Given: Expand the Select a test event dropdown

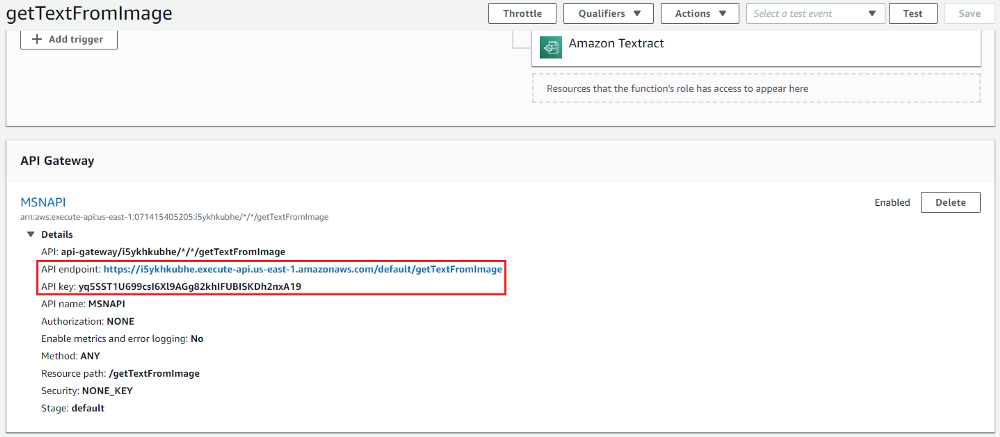Looking at the screenshot, I should pos(815,14).
